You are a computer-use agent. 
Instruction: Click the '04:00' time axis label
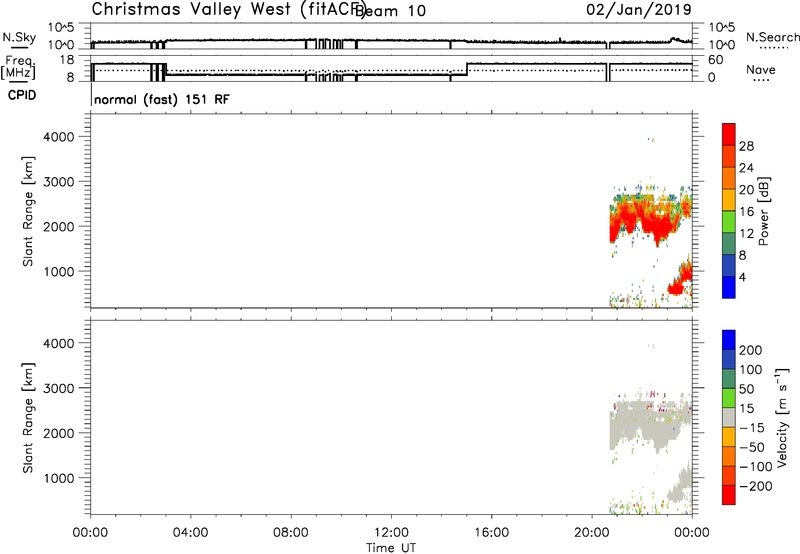190,533
